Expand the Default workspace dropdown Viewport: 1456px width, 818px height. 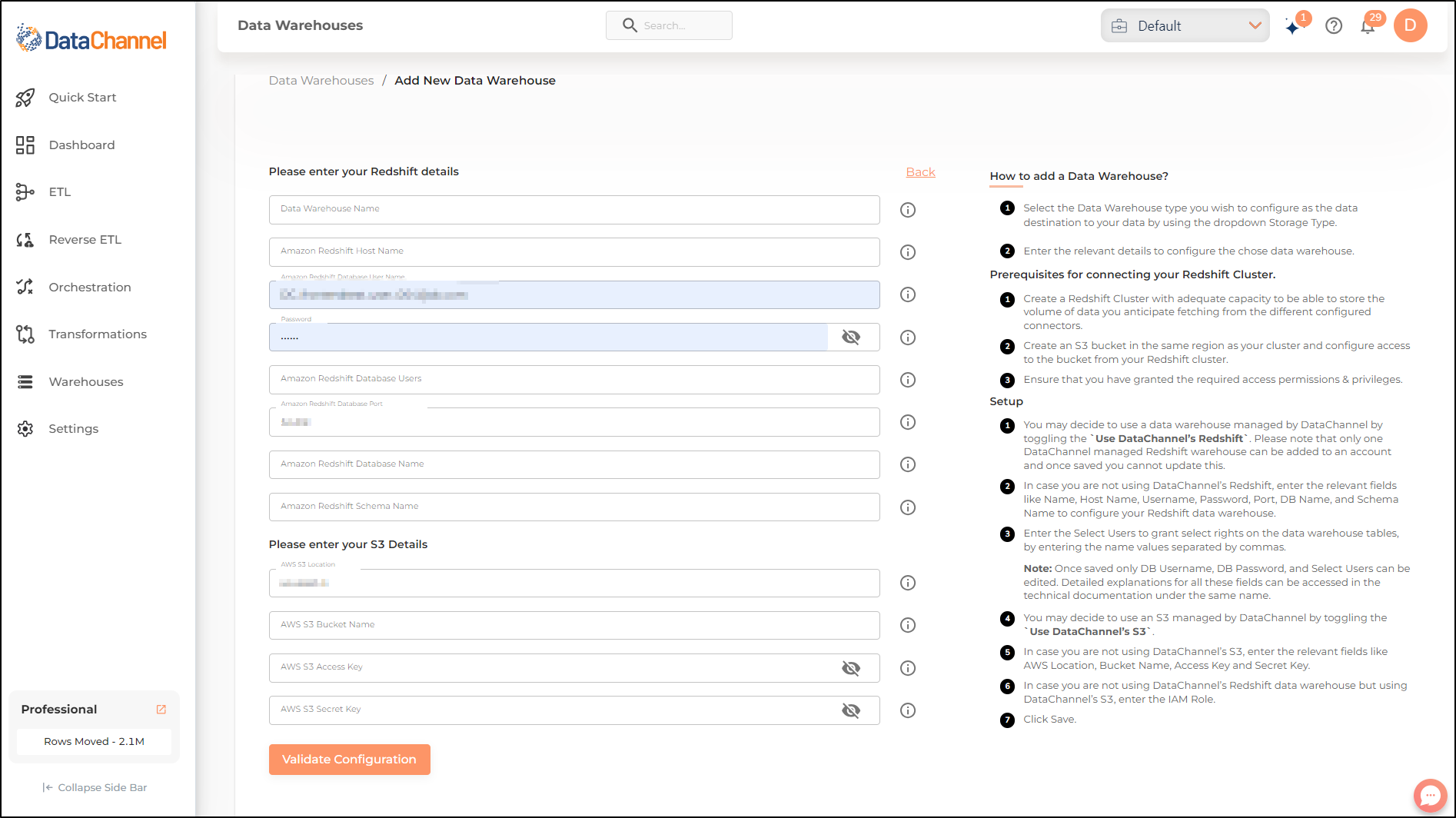tap(1185, 25)
